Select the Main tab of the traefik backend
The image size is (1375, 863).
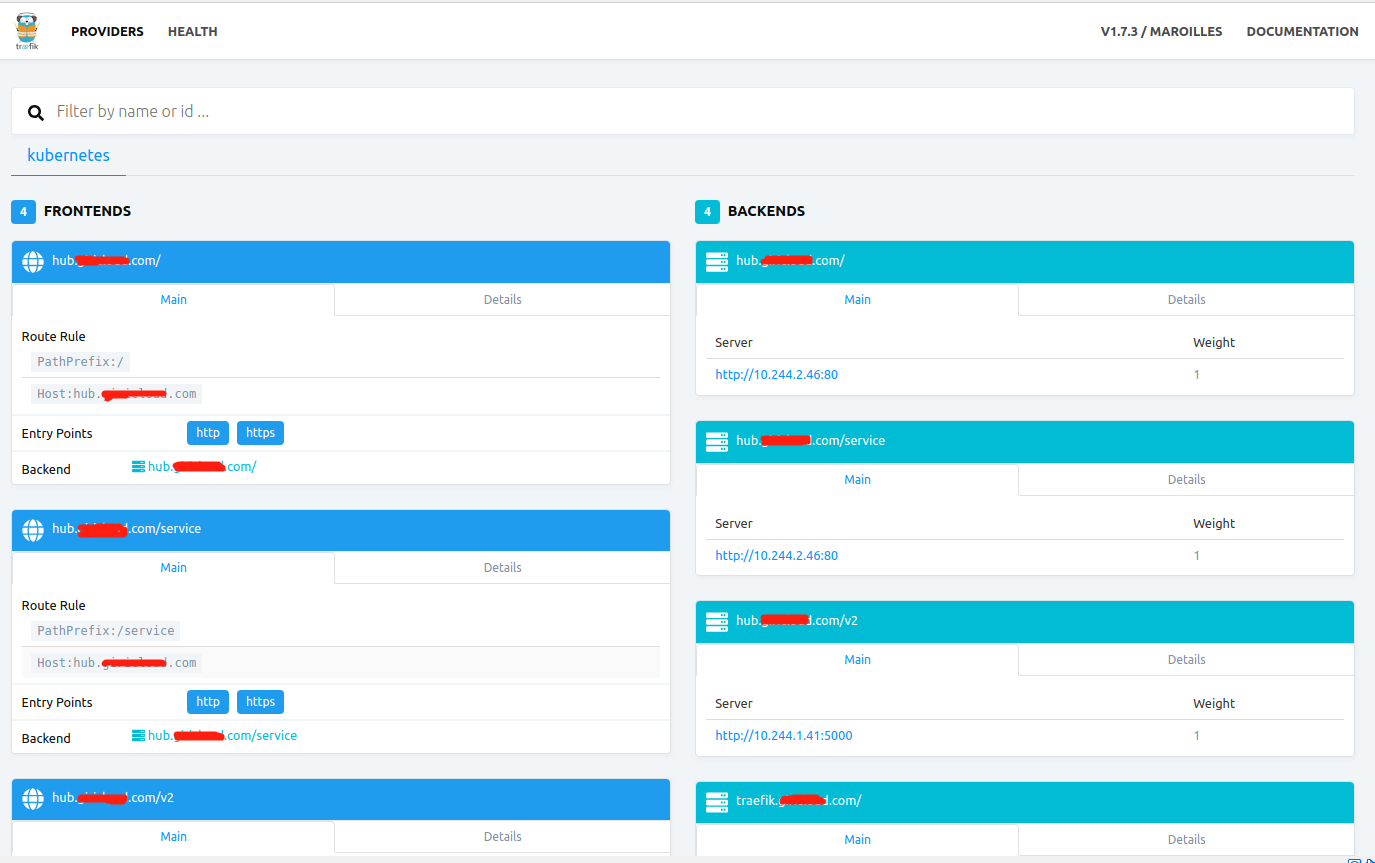pos(857,840)
